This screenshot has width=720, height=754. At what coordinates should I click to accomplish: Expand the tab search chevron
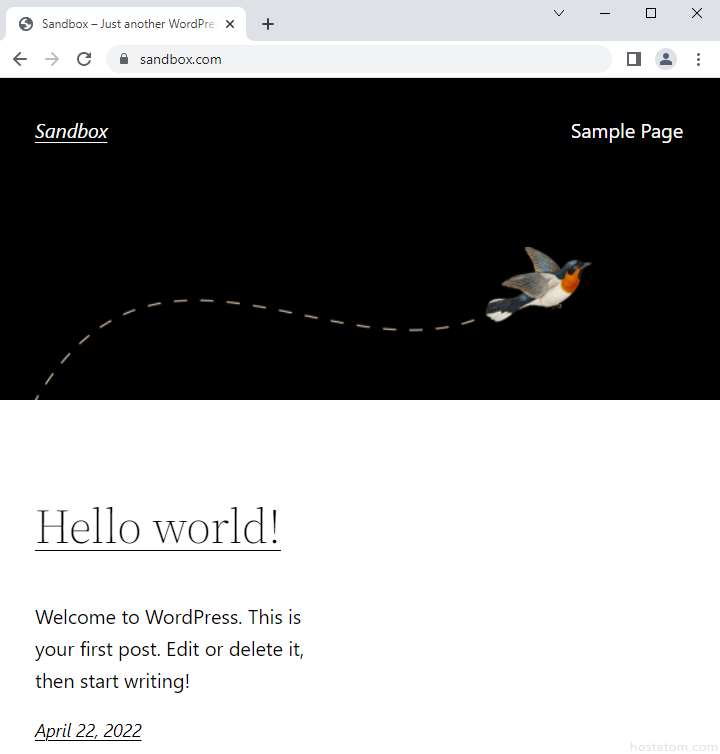click(559, 13)
